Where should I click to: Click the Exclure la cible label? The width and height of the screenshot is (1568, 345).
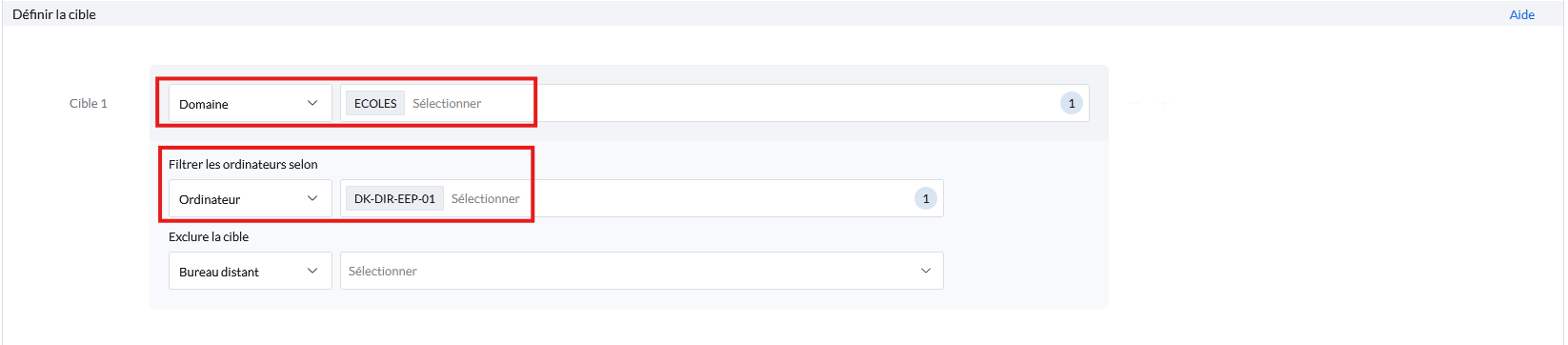[x=209, y=236]
